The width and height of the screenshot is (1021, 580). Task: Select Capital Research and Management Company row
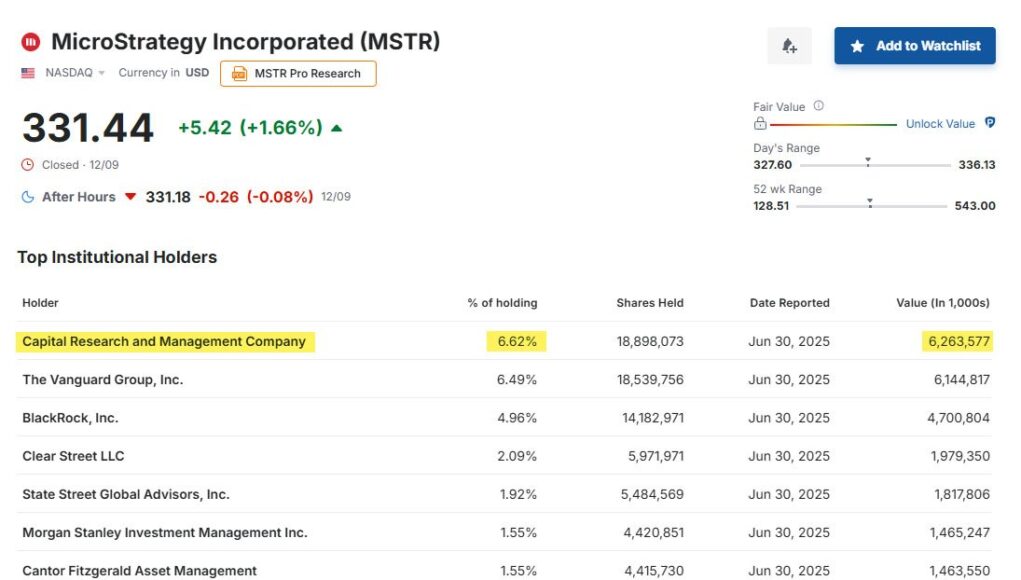pos(505,341)
